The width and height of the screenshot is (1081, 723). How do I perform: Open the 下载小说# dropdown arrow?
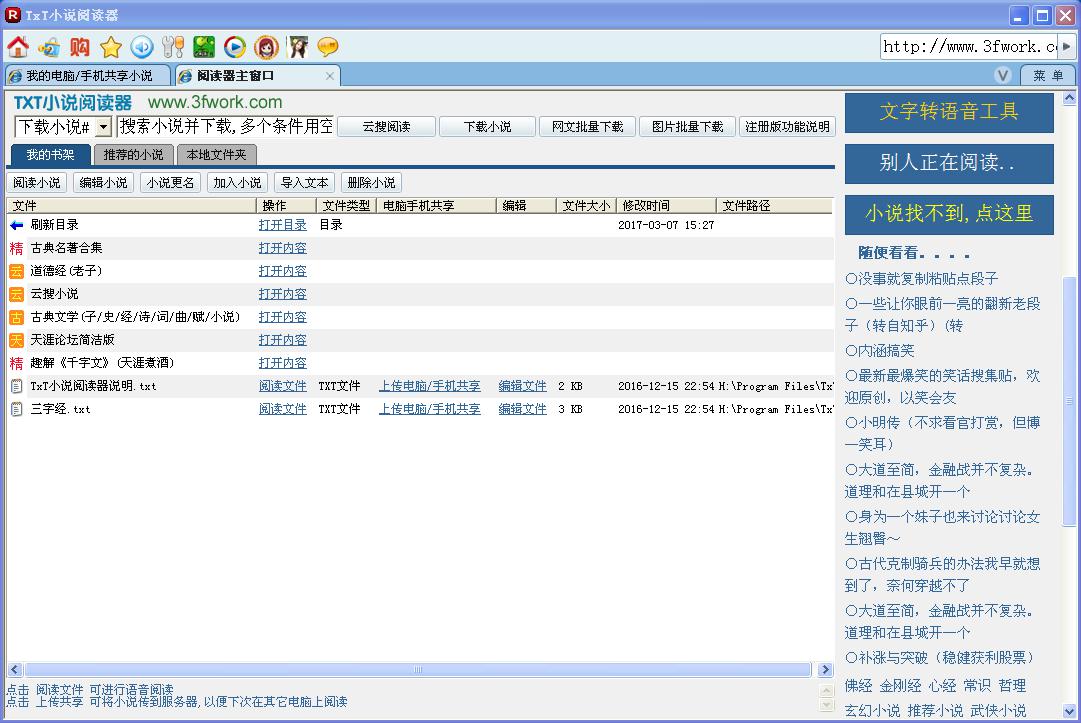(x=103, y=127)
